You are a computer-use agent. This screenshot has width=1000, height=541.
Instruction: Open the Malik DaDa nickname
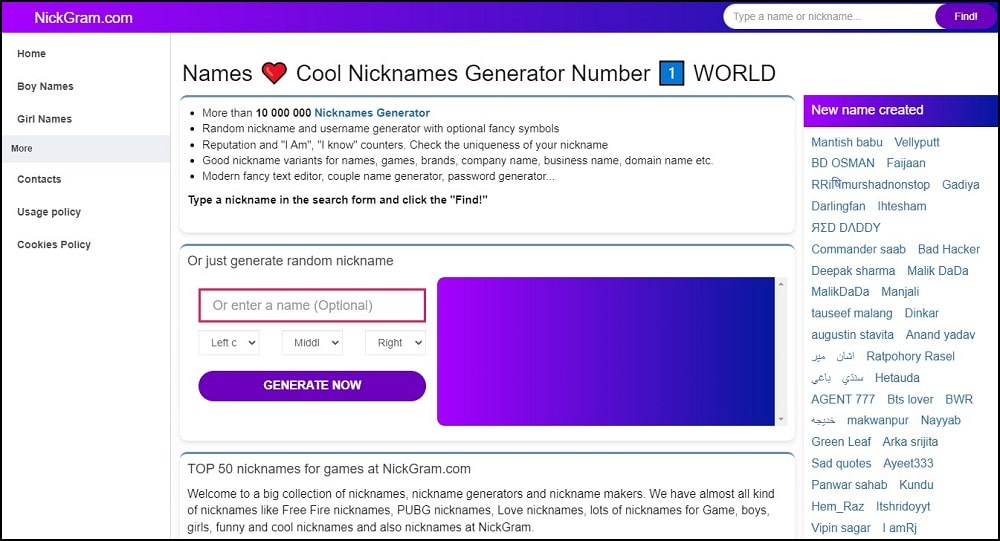click(938, 270)
